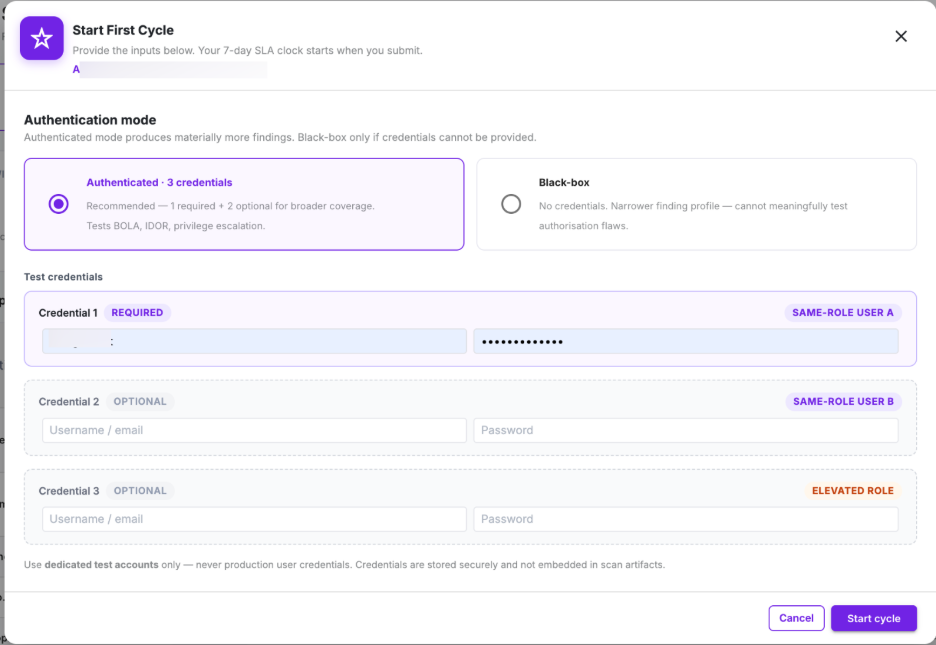This screenshot has height=645, width=936.
Task: Click Credential 2 username / email field
Action: 254,430
